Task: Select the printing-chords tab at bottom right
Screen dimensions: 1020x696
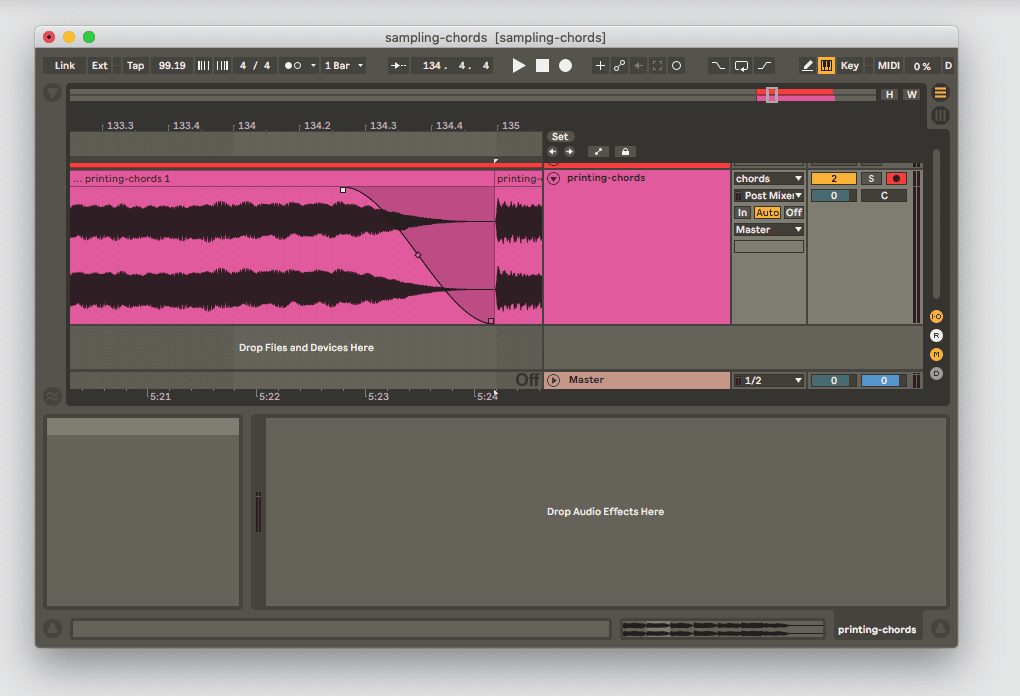Action: point(876,629)
